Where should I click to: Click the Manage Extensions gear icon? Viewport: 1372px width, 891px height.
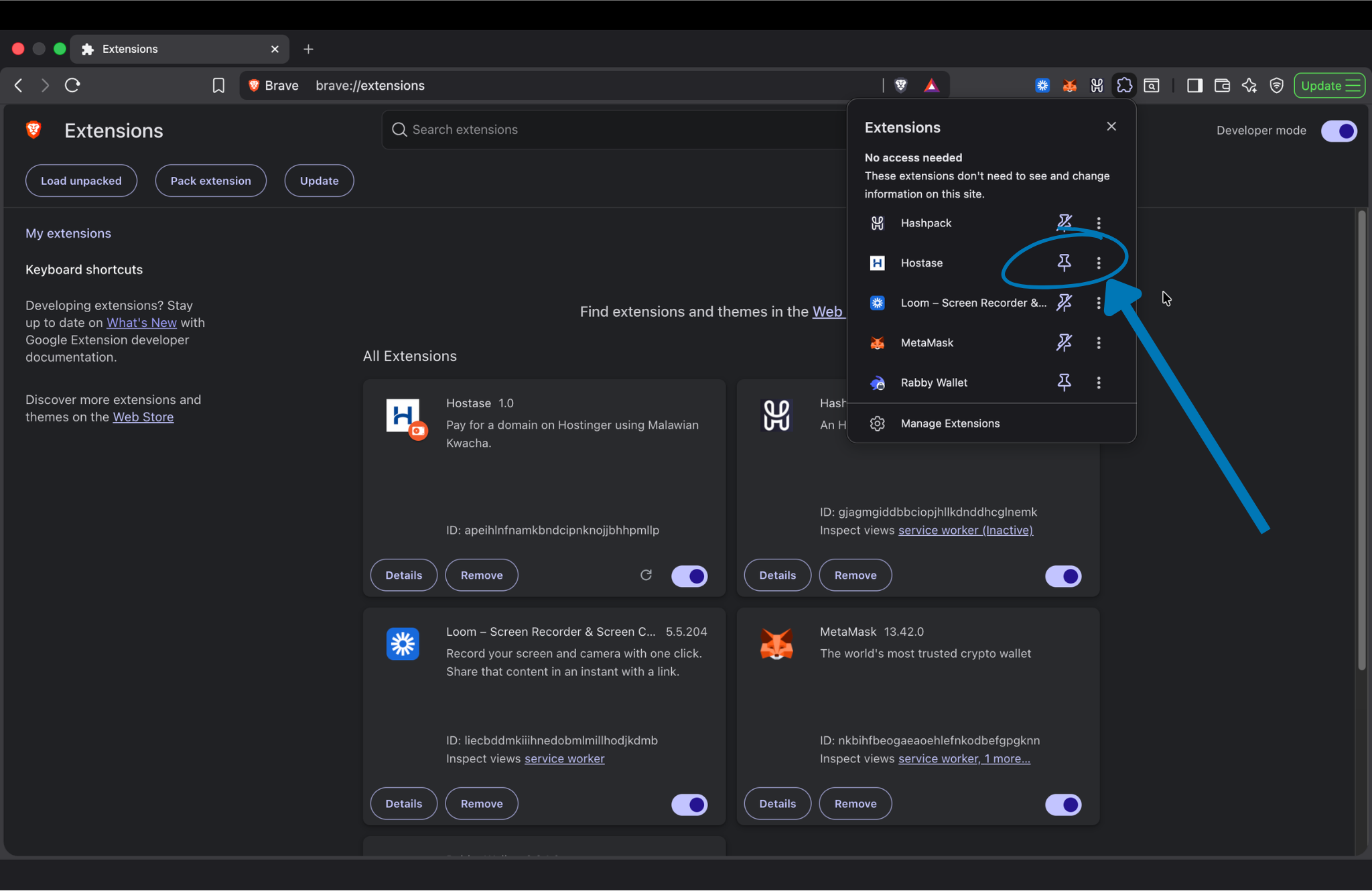(x=878, y=423)
